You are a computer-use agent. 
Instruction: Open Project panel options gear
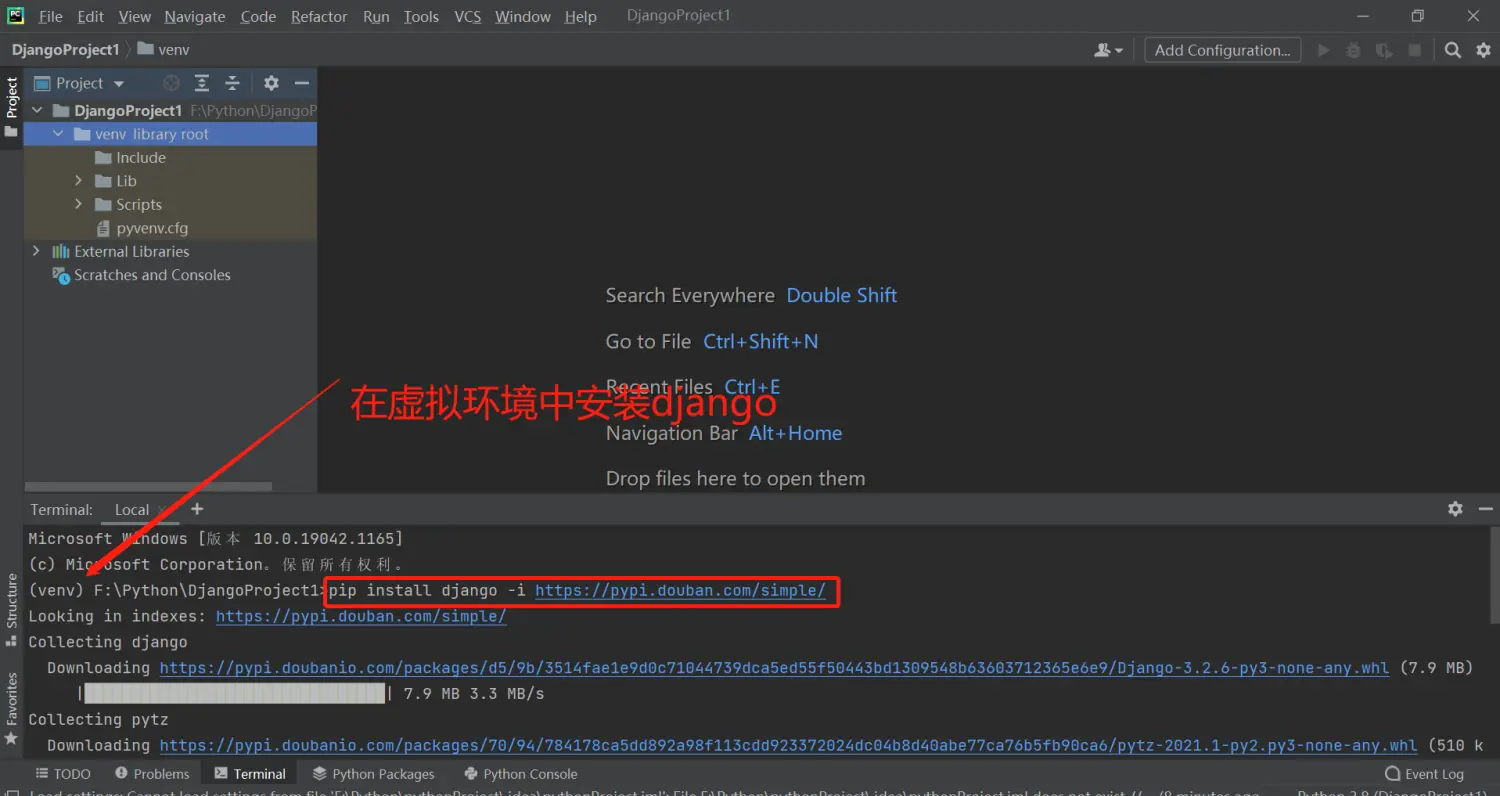[x=271, y=83]
